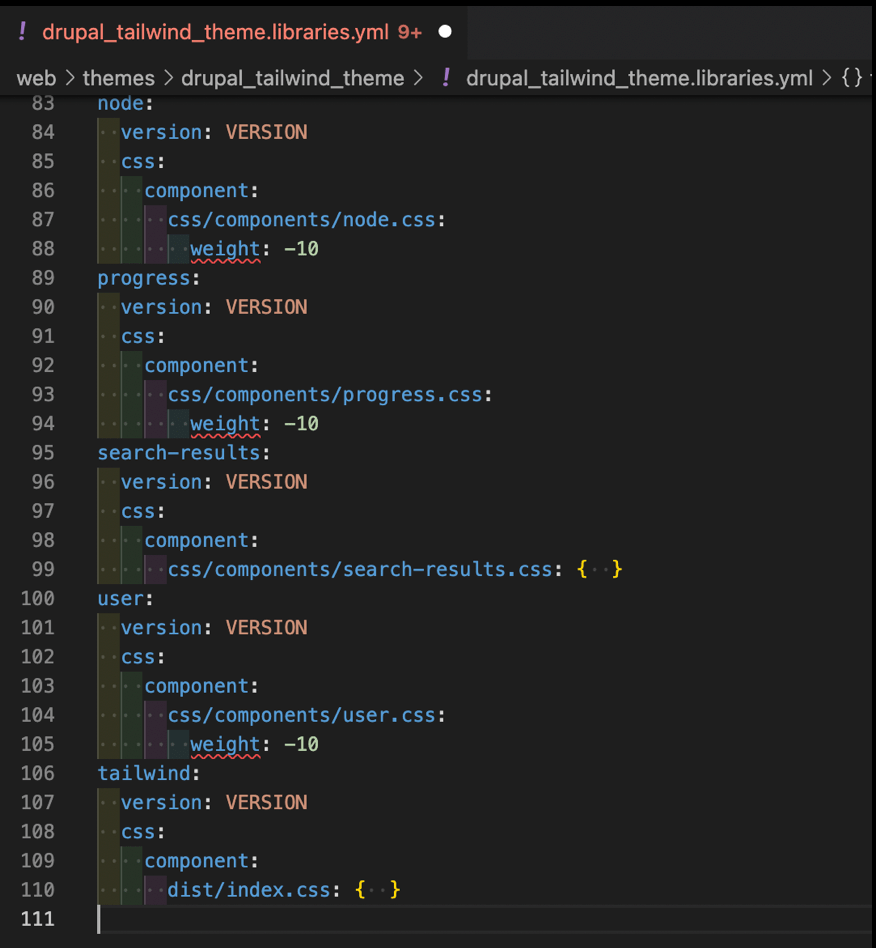Viewport: 876px width, 948px height.
Task: Click the curly braces symbol breadcrumb icon
Action: coord(852,77)
